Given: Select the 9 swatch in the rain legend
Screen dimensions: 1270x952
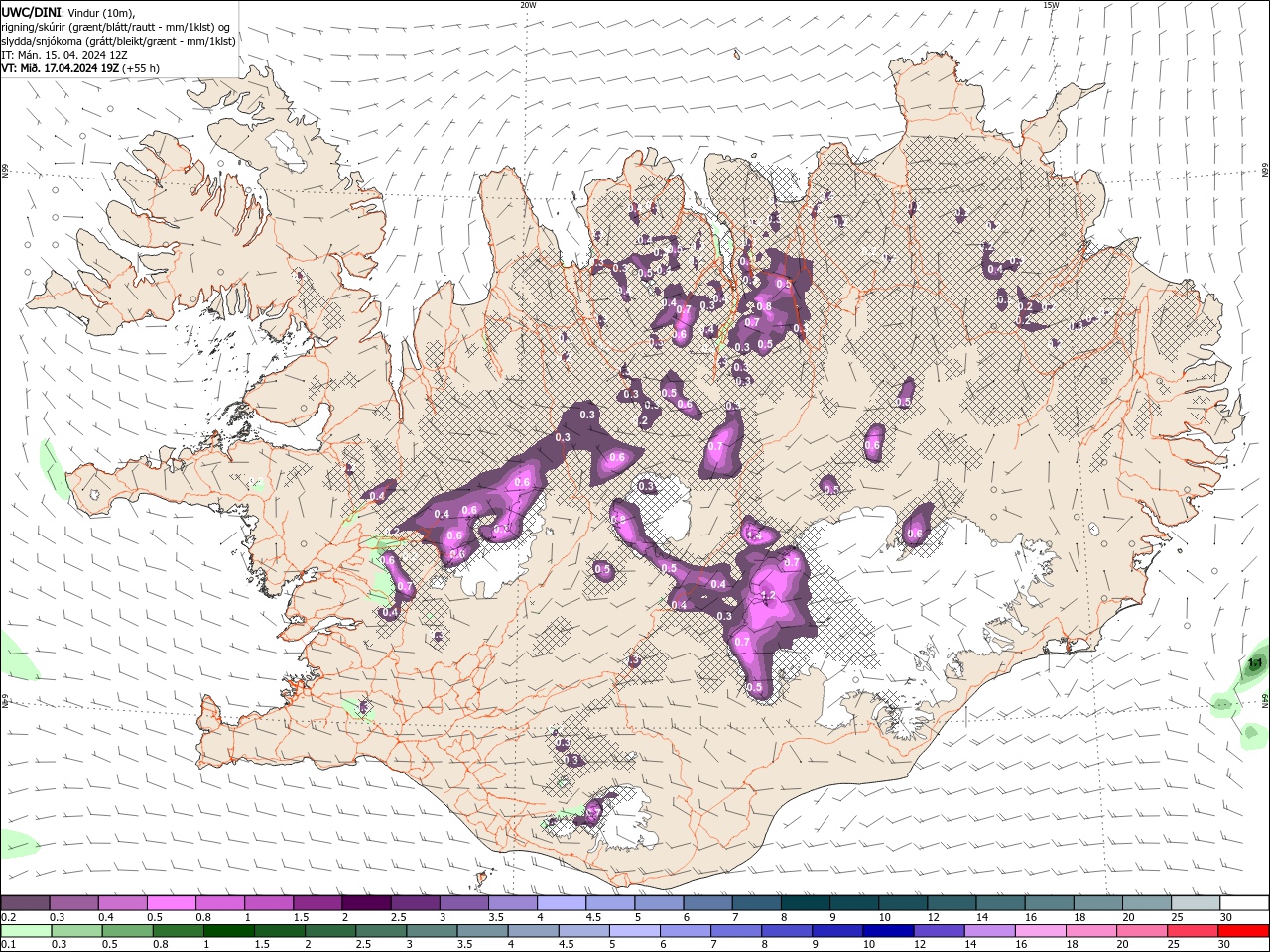Looking at the screenshot, I should (838, 930).
